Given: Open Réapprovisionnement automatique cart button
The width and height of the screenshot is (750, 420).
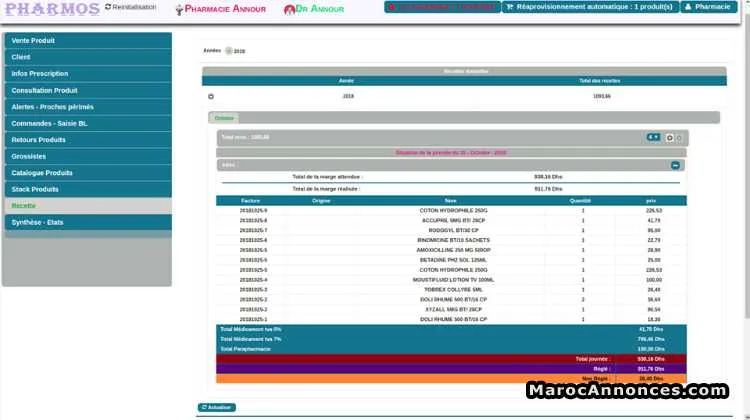Looking at the screenshot, I should click(x=590, y=7).
